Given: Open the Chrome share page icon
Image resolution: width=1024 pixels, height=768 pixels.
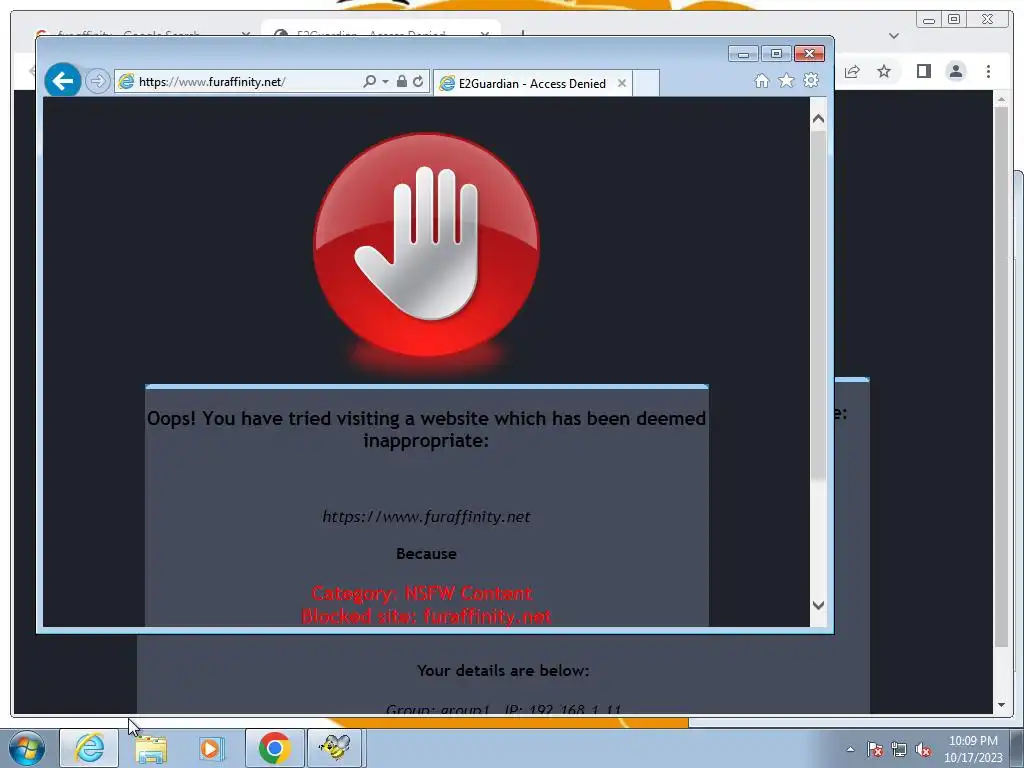Looking at the screenshot, I should [852, 71].
